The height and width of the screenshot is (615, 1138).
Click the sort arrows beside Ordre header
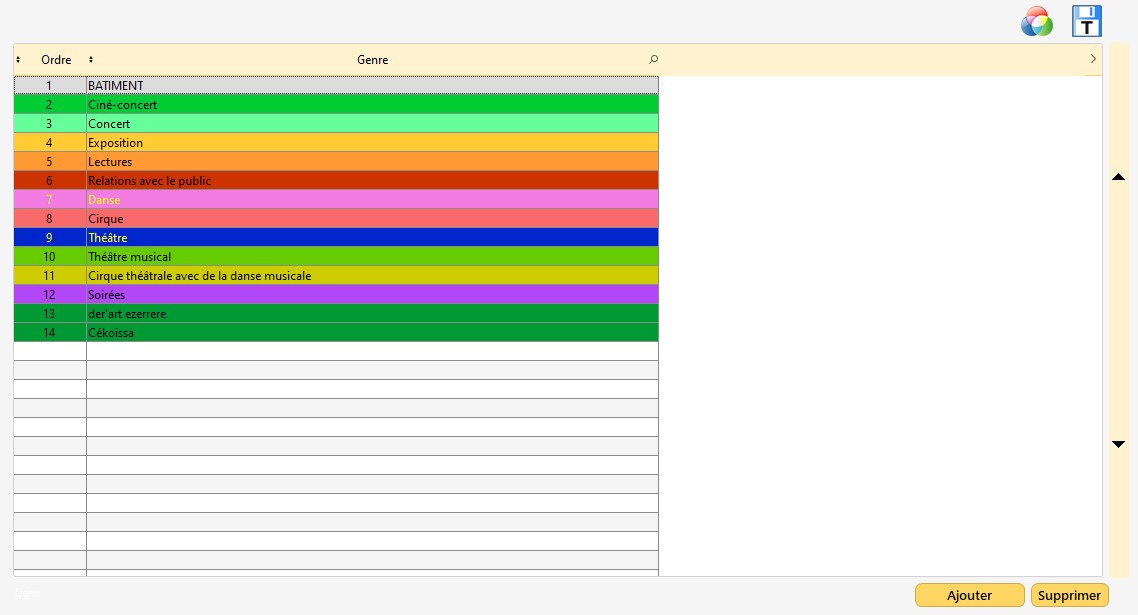(18, 60)
